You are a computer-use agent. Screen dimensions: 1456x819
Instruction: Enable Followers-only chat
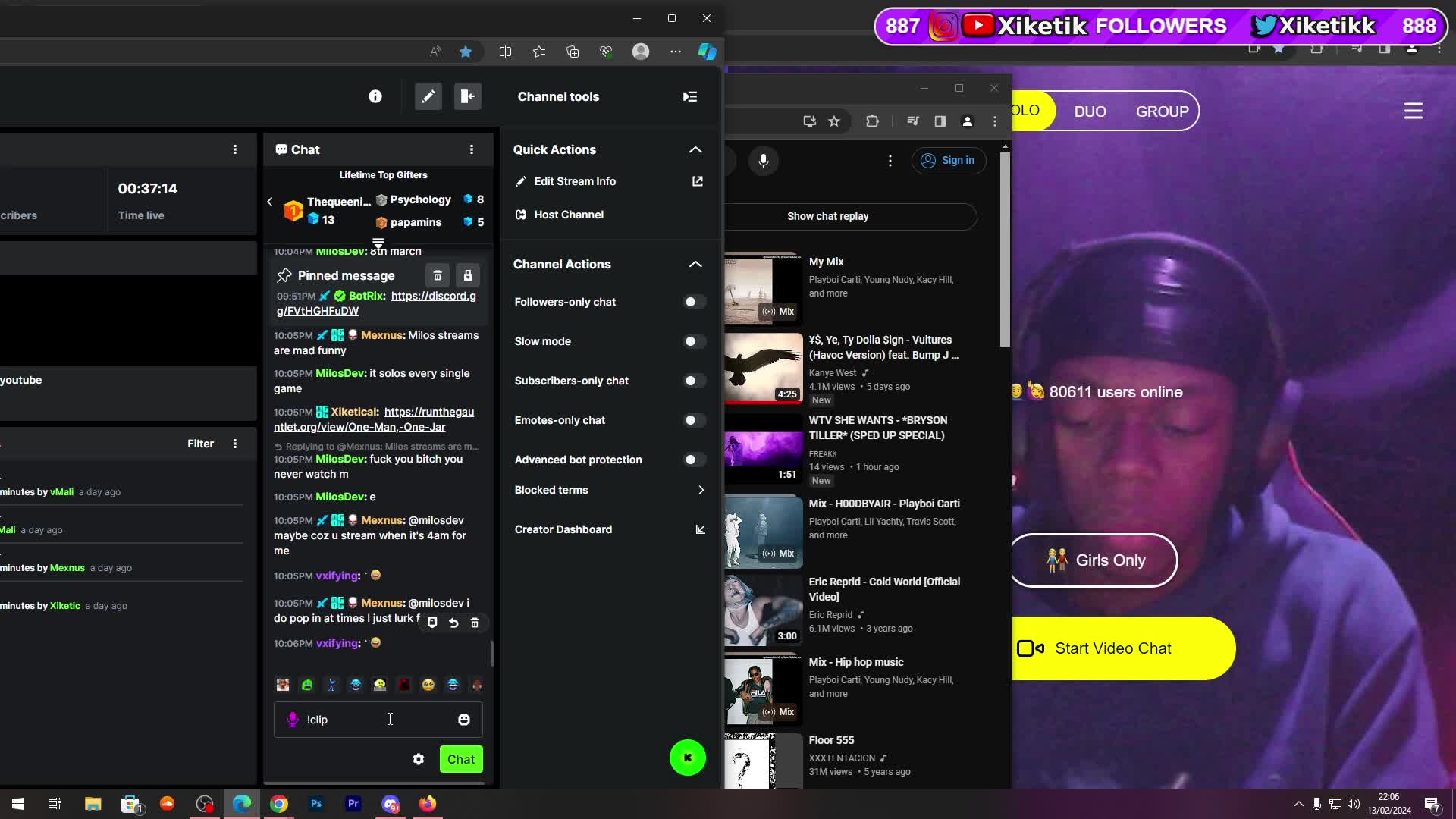[x=692, y=302]
